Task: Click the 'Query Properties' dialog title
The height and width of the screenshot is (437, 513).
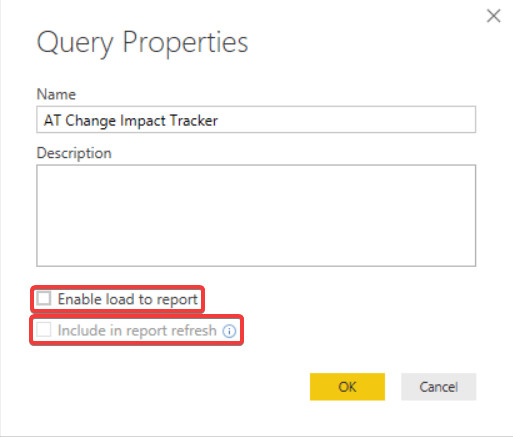Action: pyautogui.click(x=142, y=43)
